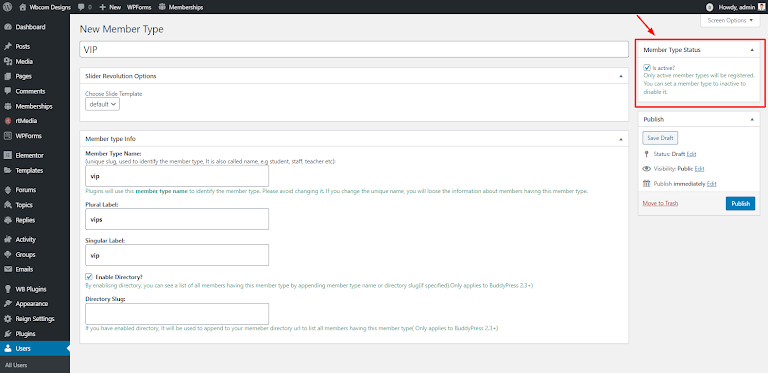Screen dimensions: 768x373
Task: Open the Dashboard sidebar icon
Action: tap(7, 27)
